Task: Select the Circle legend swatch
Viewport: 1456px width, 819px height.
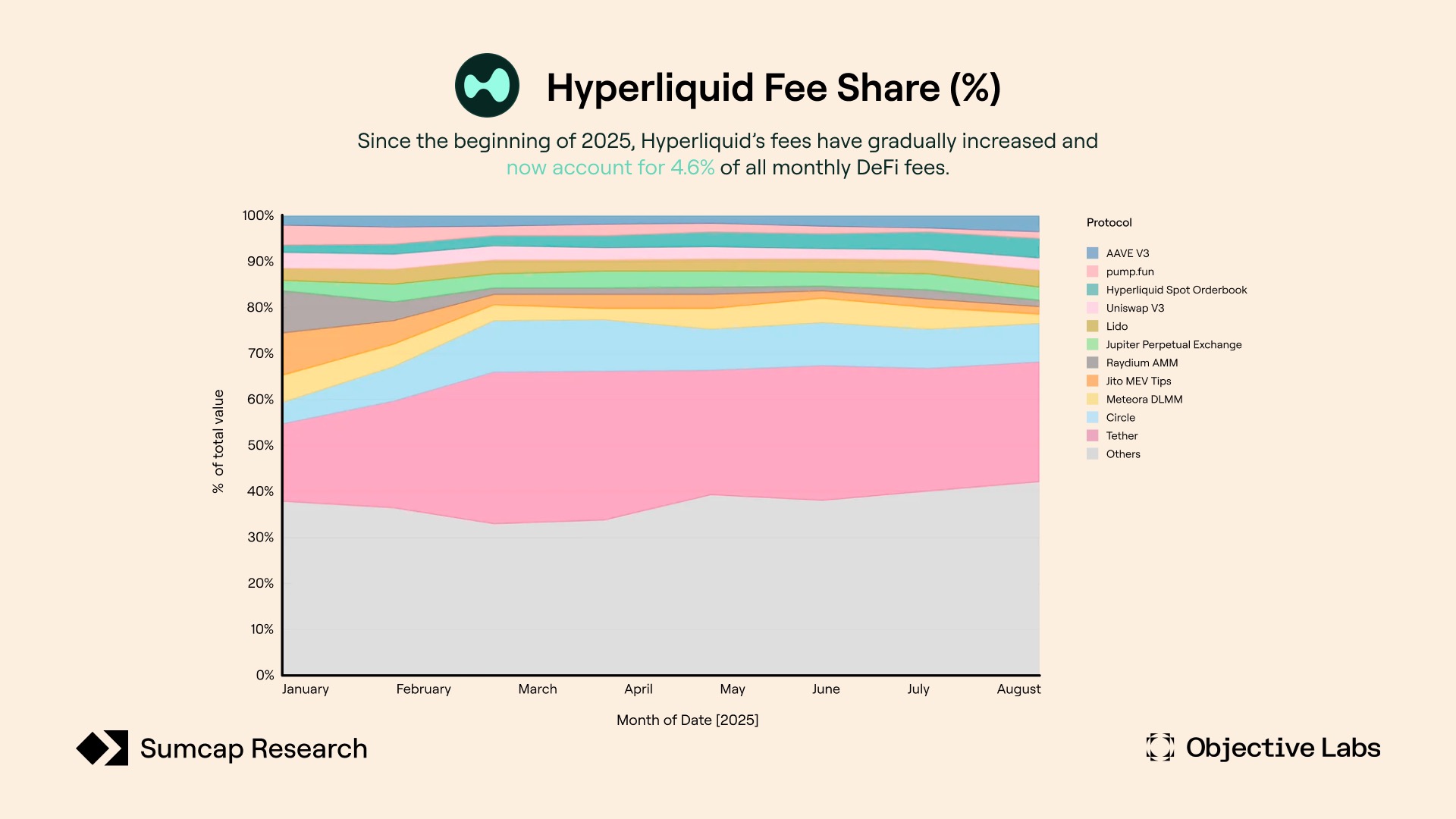Action: point(1092,417)
